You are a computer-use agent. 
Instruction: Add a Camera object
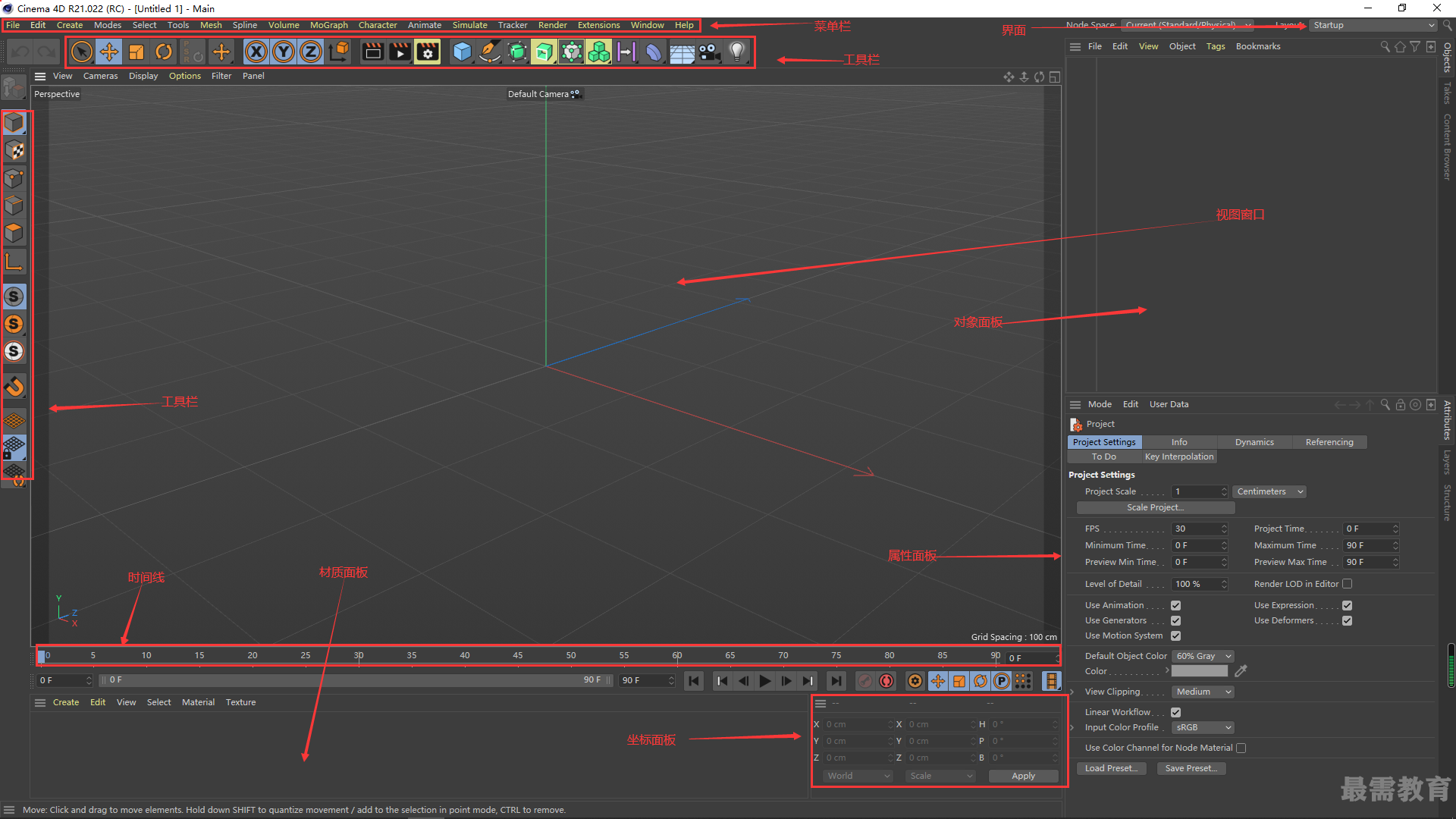(709, 52)
